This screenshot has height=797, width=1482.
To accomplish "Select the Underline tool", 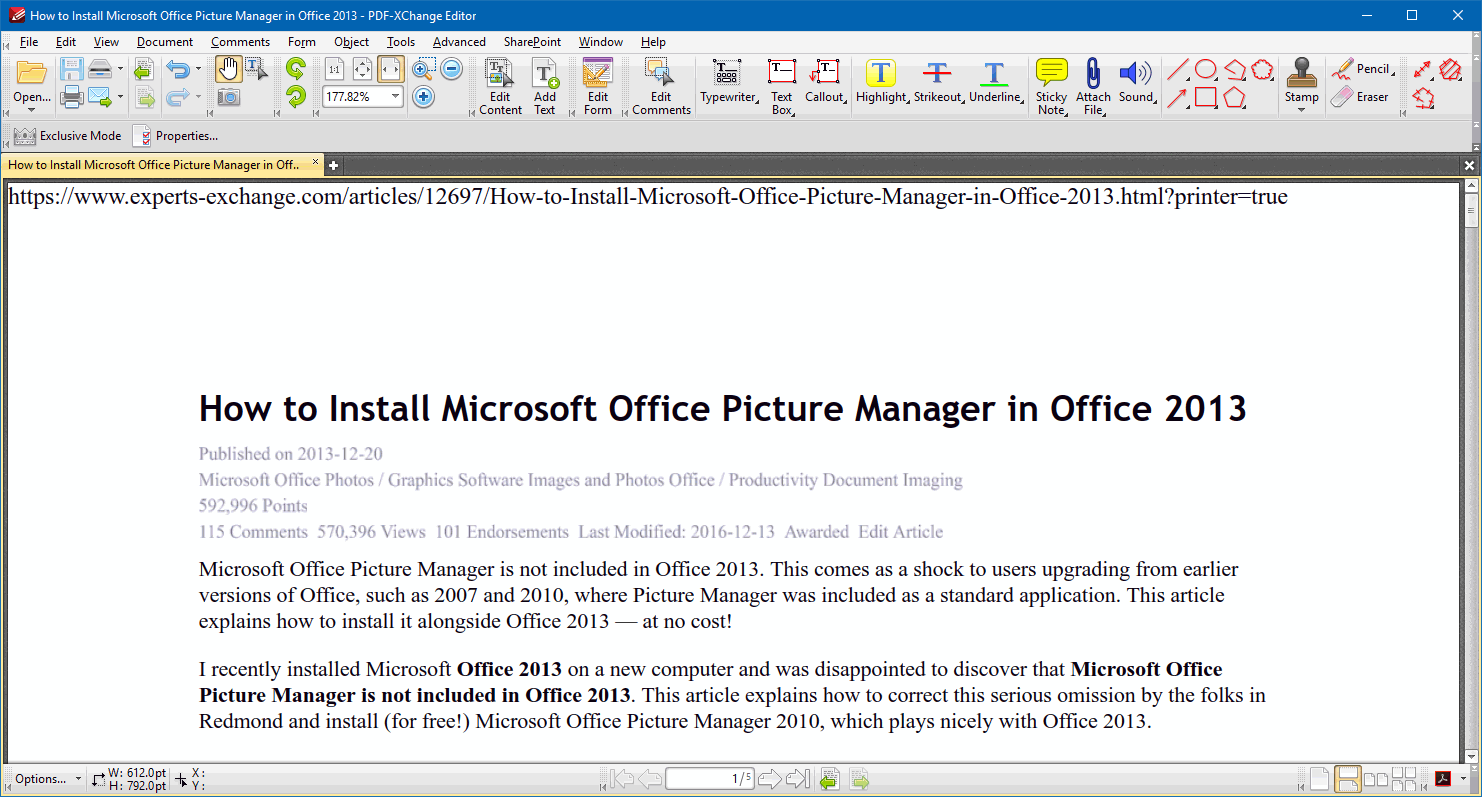I will coord(995,82).
